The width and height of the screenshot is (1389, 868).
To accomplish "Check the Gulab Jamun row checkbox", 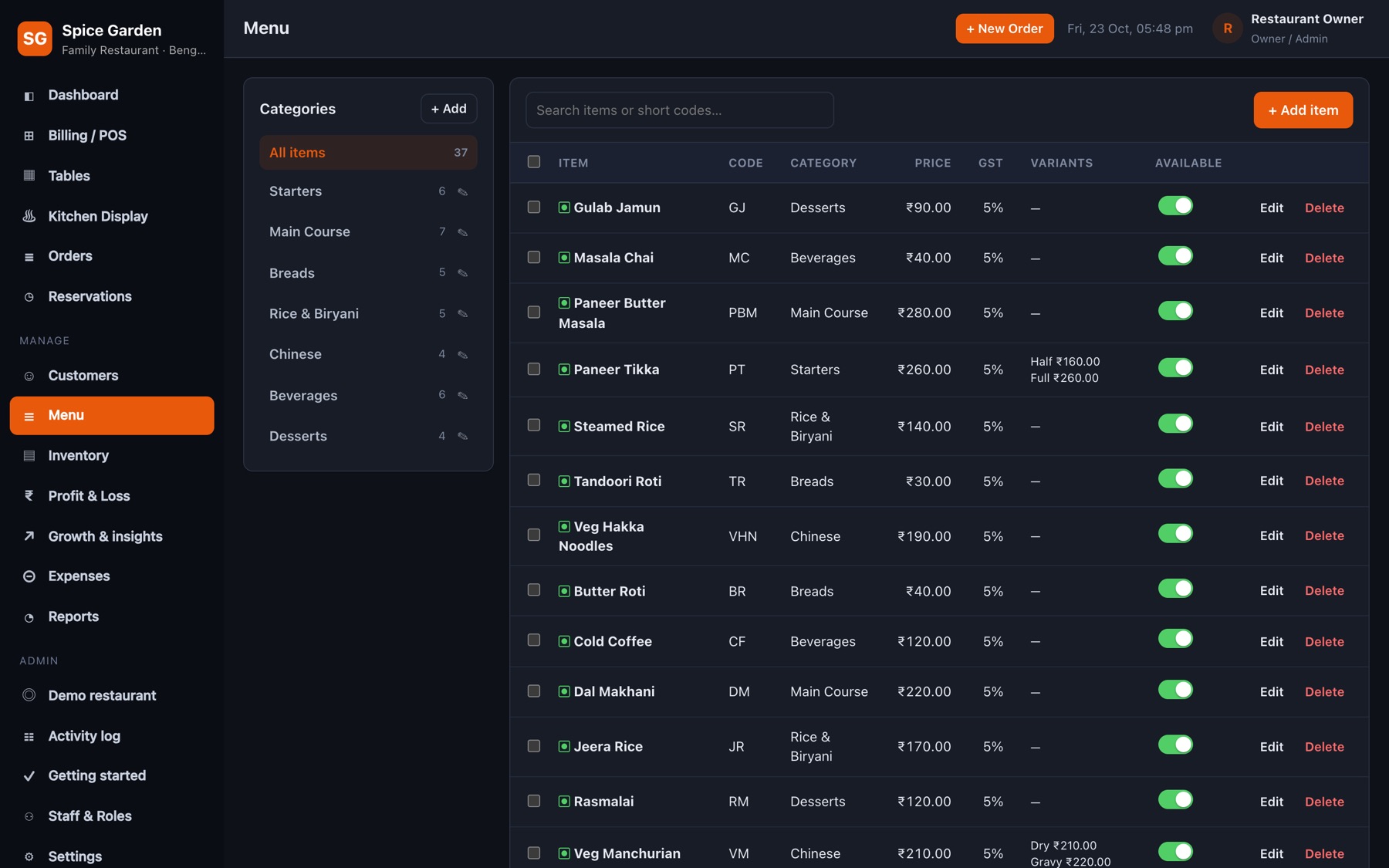I will tap(533, 207).
